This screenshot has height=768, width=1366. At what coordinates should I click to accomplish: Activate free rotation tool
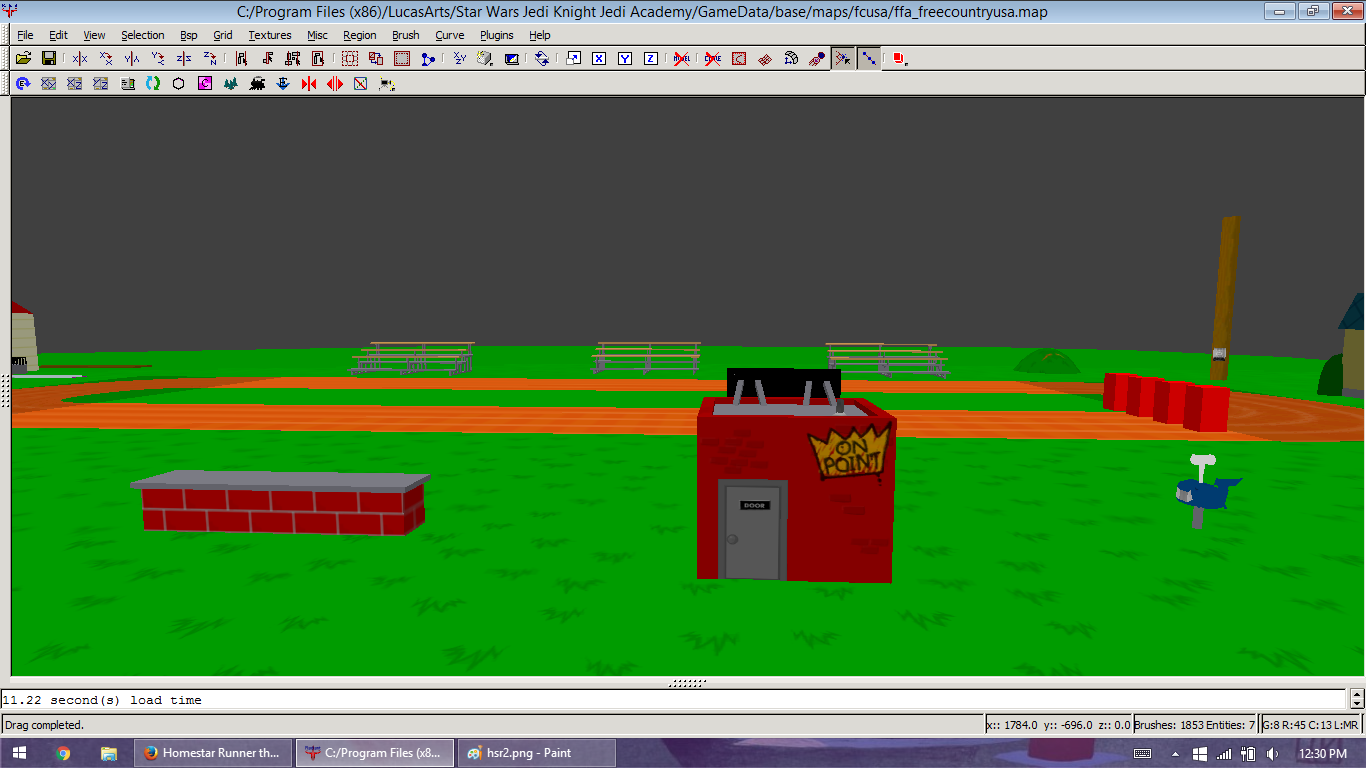(x=542, y=59)
